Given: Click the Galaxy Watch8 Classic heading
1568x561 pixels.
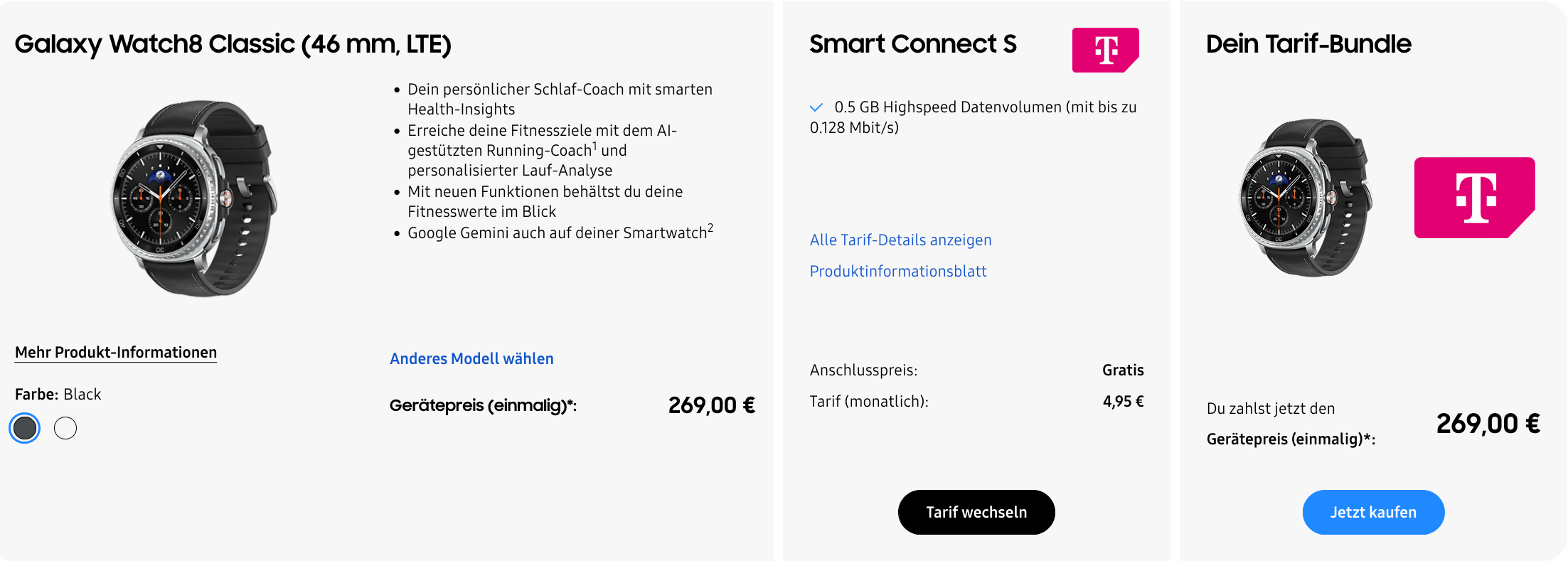Looking at the screenshot, I should pyautogui.click(x=233, y=44).
